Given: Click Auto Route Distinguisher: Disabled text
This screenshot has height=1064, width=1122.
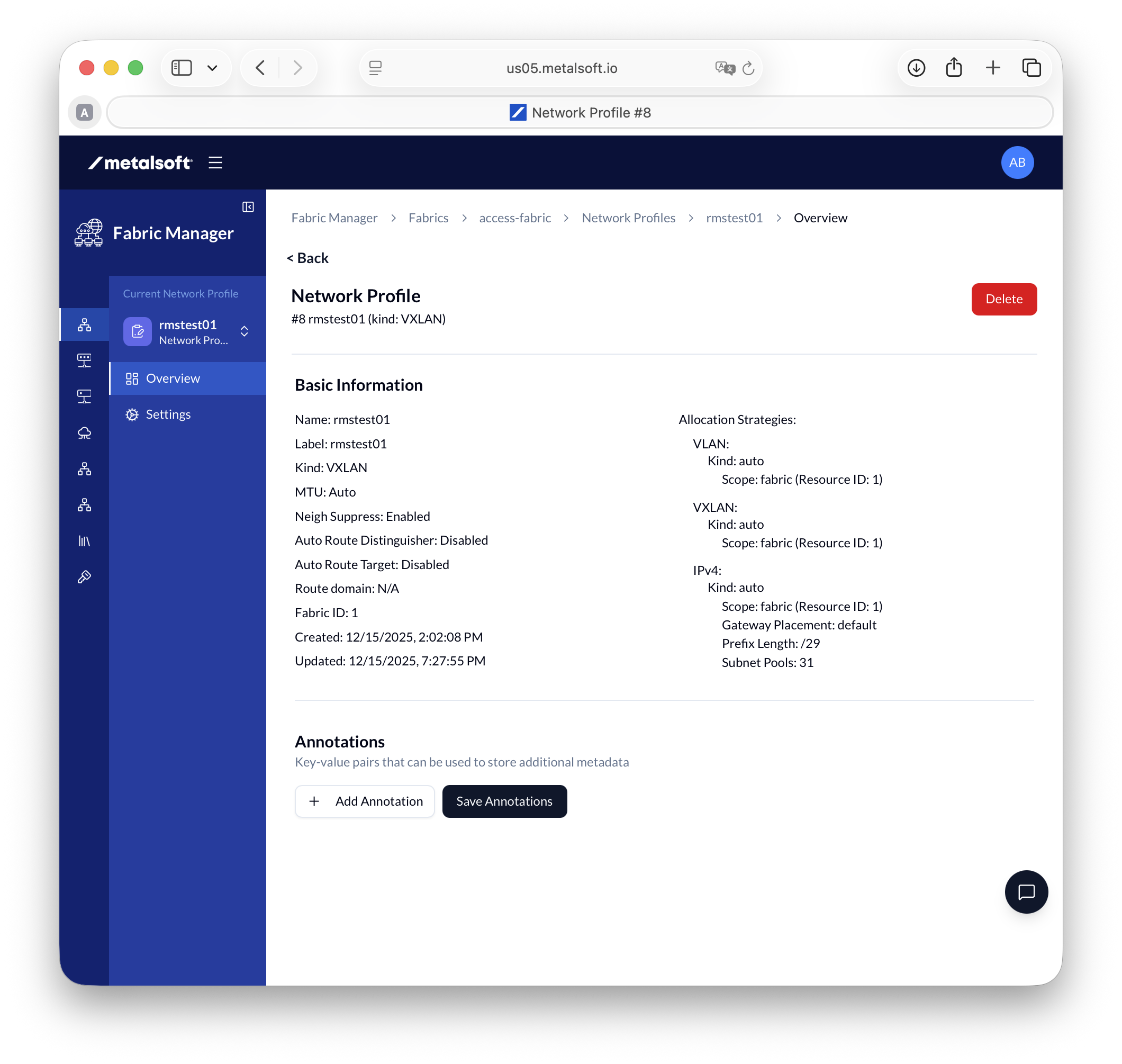Looking at the screenshot, I should click(391, 540).
